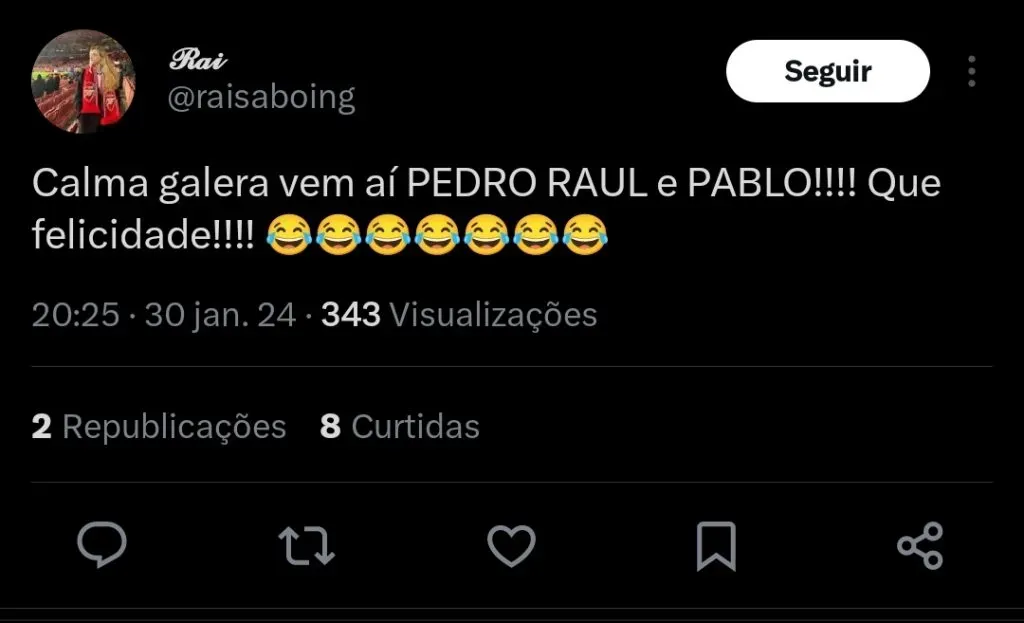Viewport: 1024px width, 623px height.
Task: Open the 20:25 timestamp
Action: click(76, 315)
